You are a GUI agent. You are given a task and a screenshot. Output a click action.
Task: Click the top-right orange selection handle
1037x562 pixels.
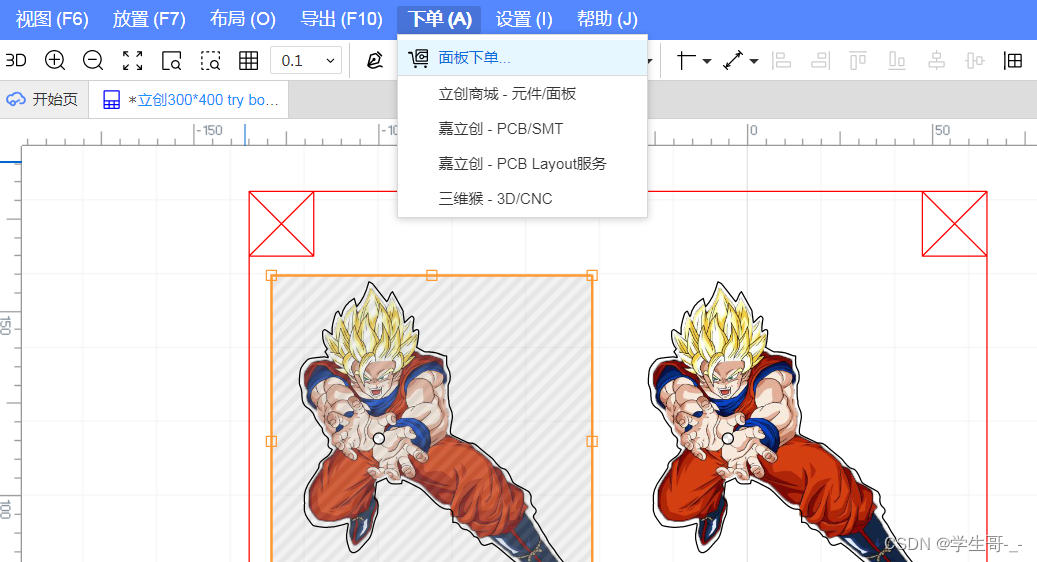click(x=592, y=275)
